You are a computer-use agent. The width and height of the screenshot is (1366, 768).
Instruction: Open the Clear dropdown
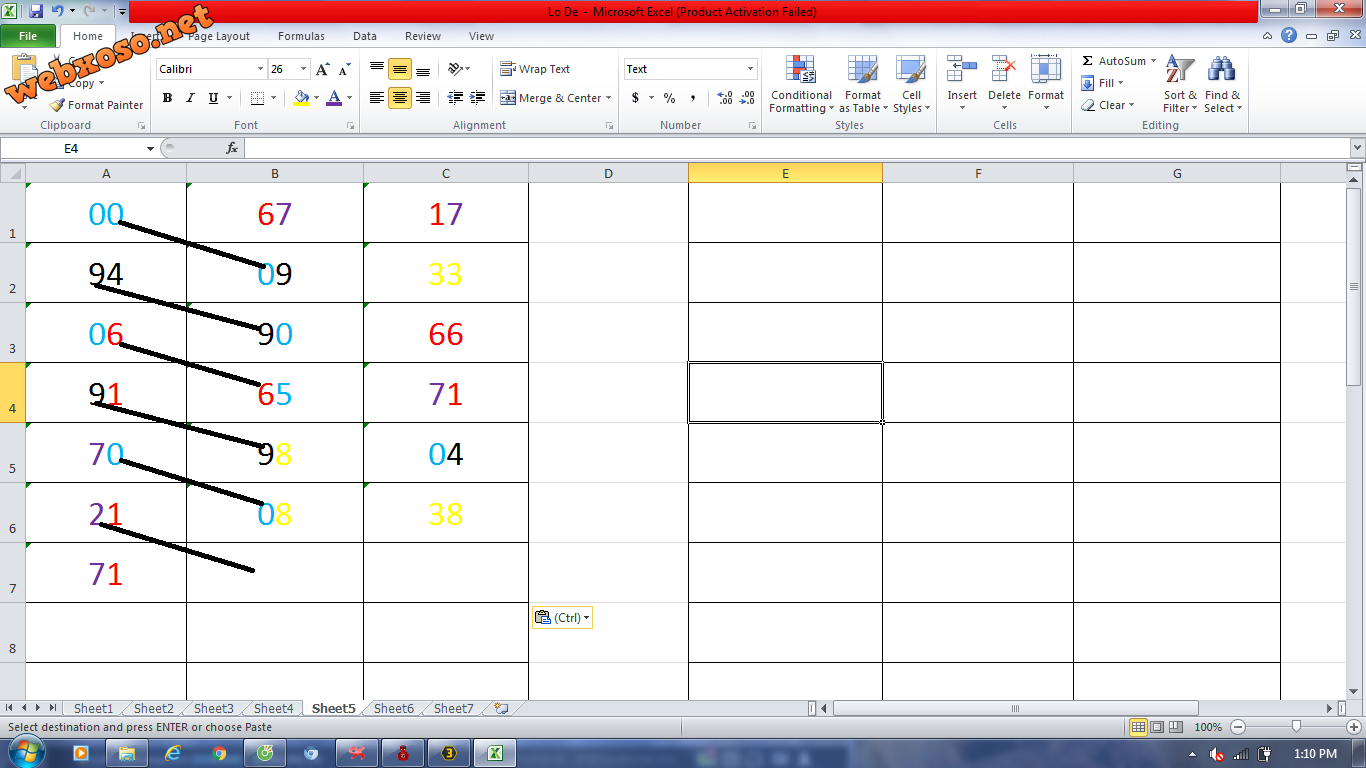[x=1108, y=105]
